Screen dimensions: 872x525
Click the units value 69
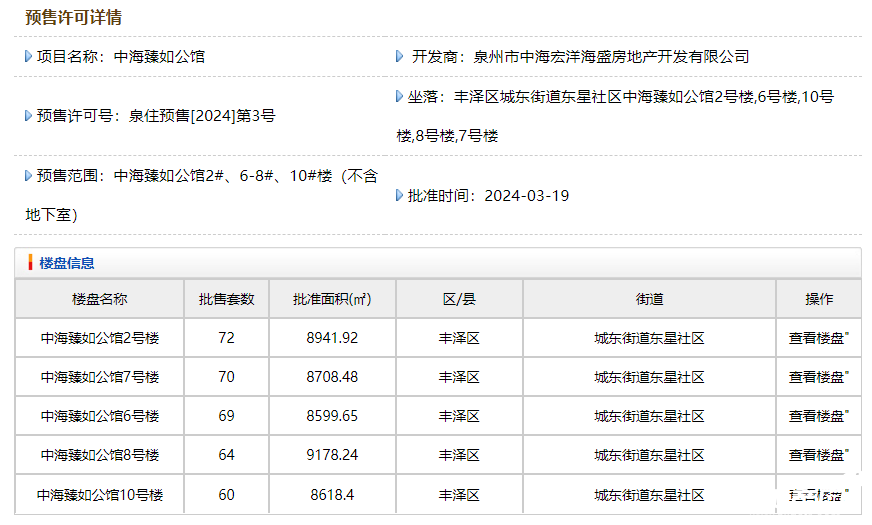tap(226, 416)
